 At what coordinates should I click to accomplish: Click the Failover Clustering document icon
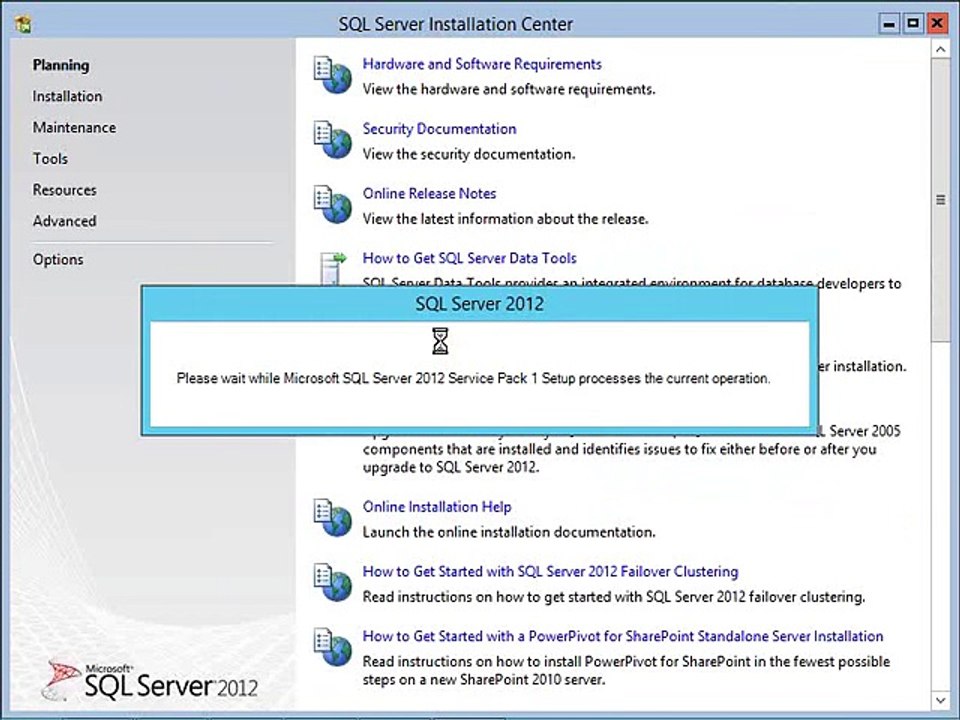point(332,582)
